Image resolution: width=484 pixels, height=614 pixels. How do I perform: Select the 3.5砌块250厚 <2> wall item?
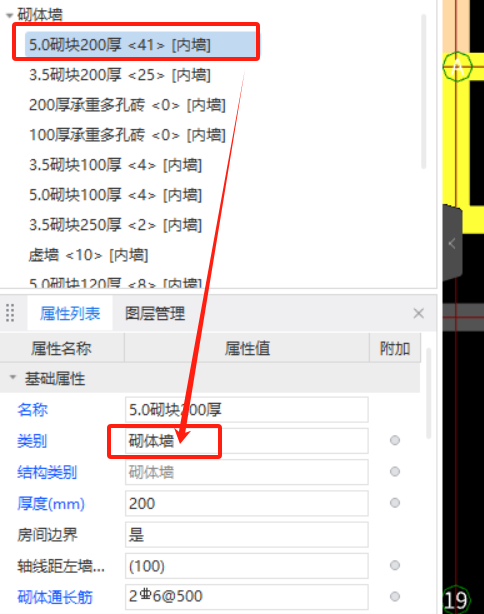tap(116, 225)
